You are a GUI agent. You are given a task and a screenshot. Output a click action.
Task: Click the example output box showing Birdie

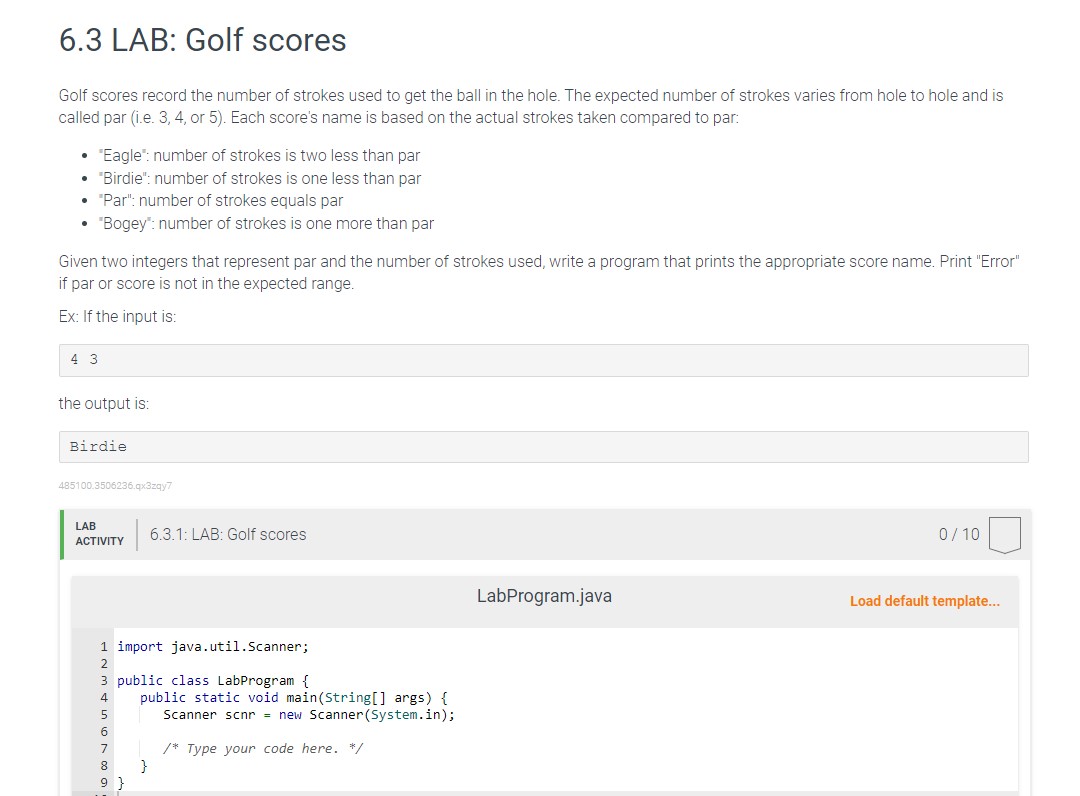543,447
